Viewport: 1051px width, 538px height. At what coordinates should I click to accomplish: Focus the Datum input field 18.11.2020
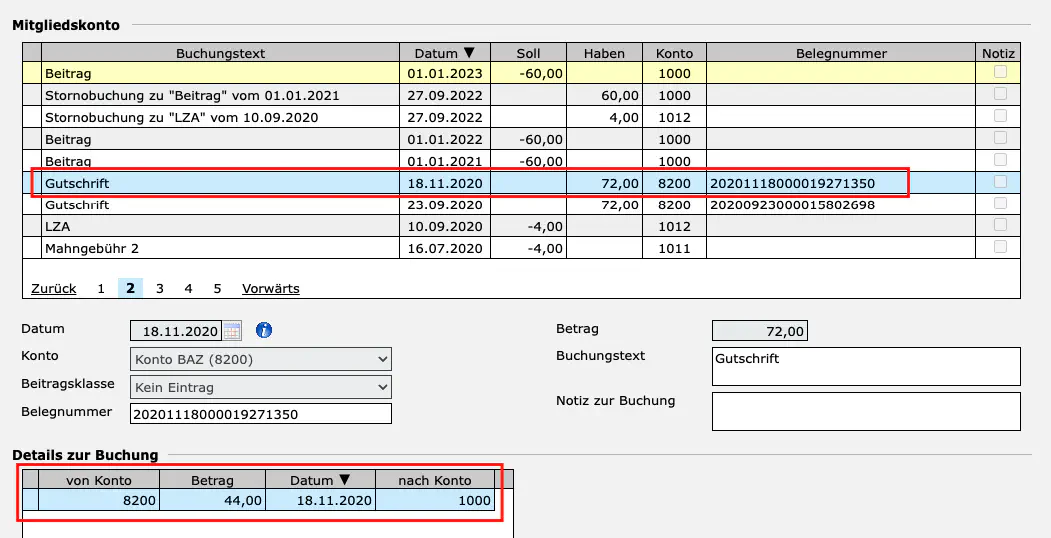pos(176,331)
